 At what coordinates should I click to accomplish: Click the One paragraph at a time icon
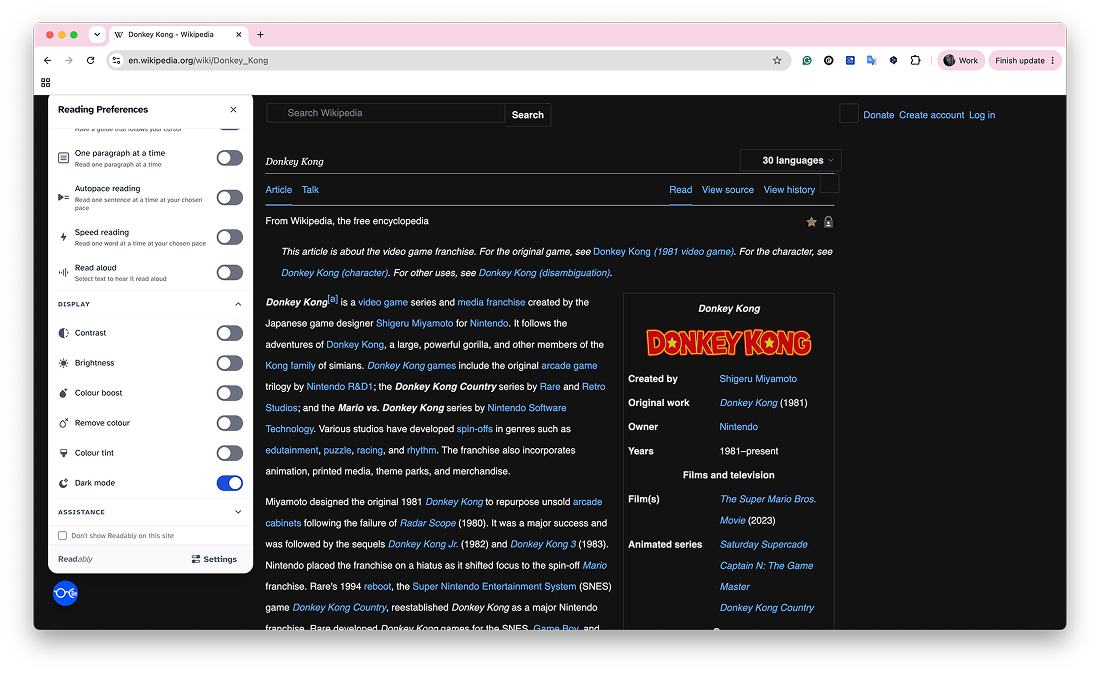[x=63, y=158]
